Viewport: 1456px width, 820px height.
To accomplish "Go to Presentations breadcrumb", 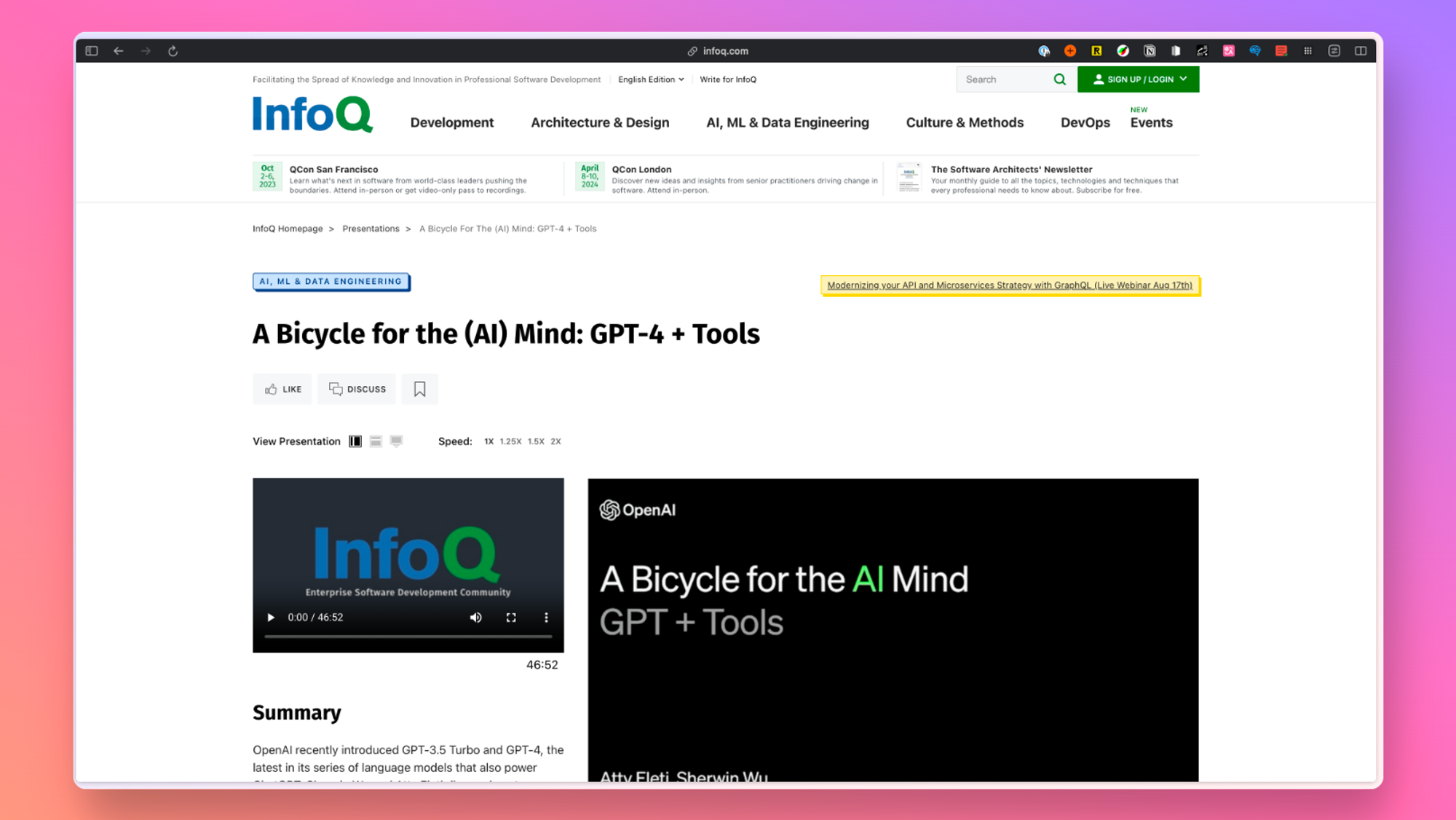I will tap(371, 229).
